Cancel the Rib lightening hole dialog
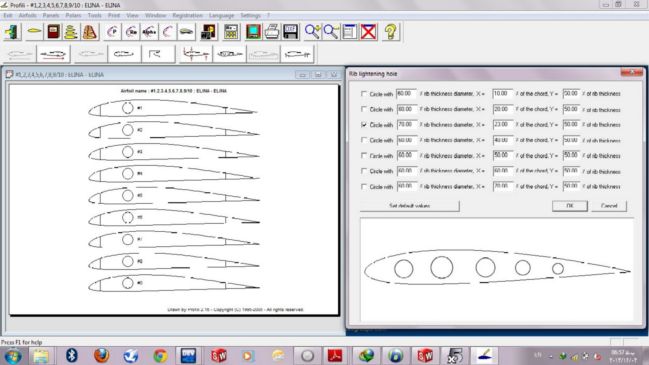 point(609,206)
